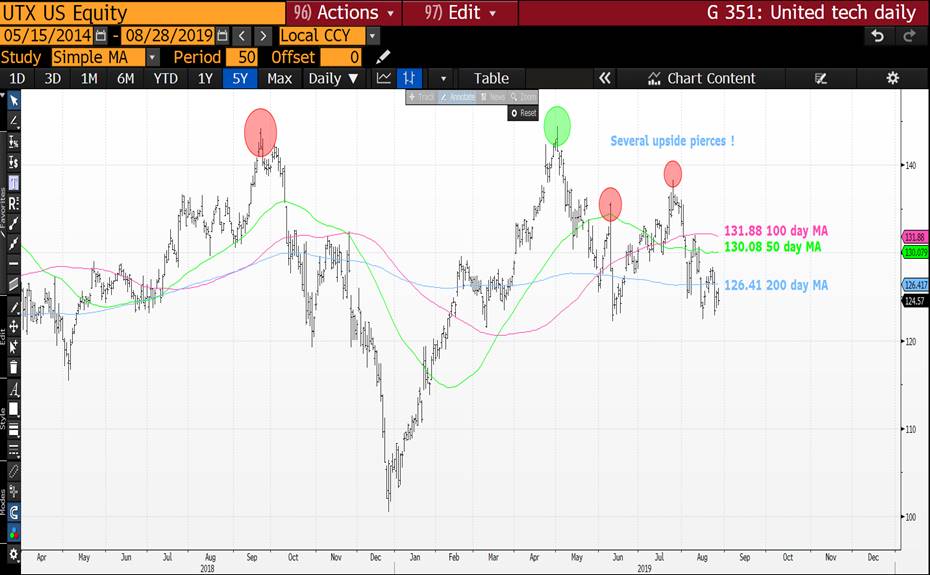Select the pencil freehand drawing tool
Screen dimensions: 930x575
tap(13, 307)
